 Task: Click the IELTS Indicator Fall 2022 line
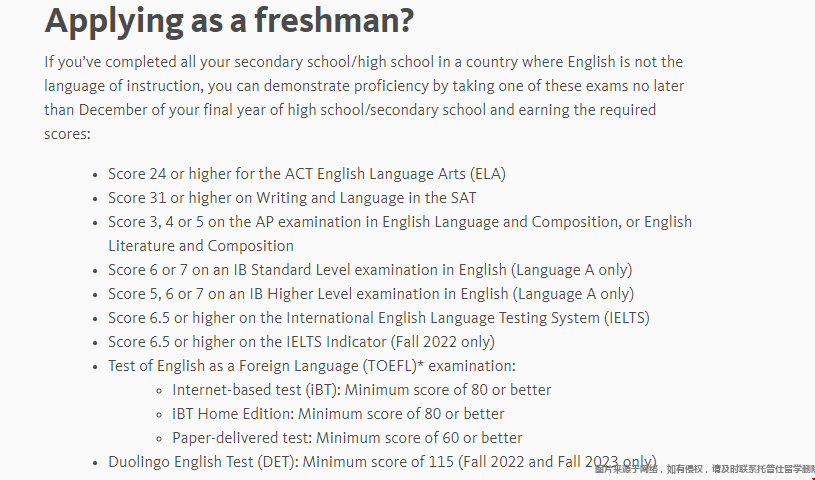point(301,342)
